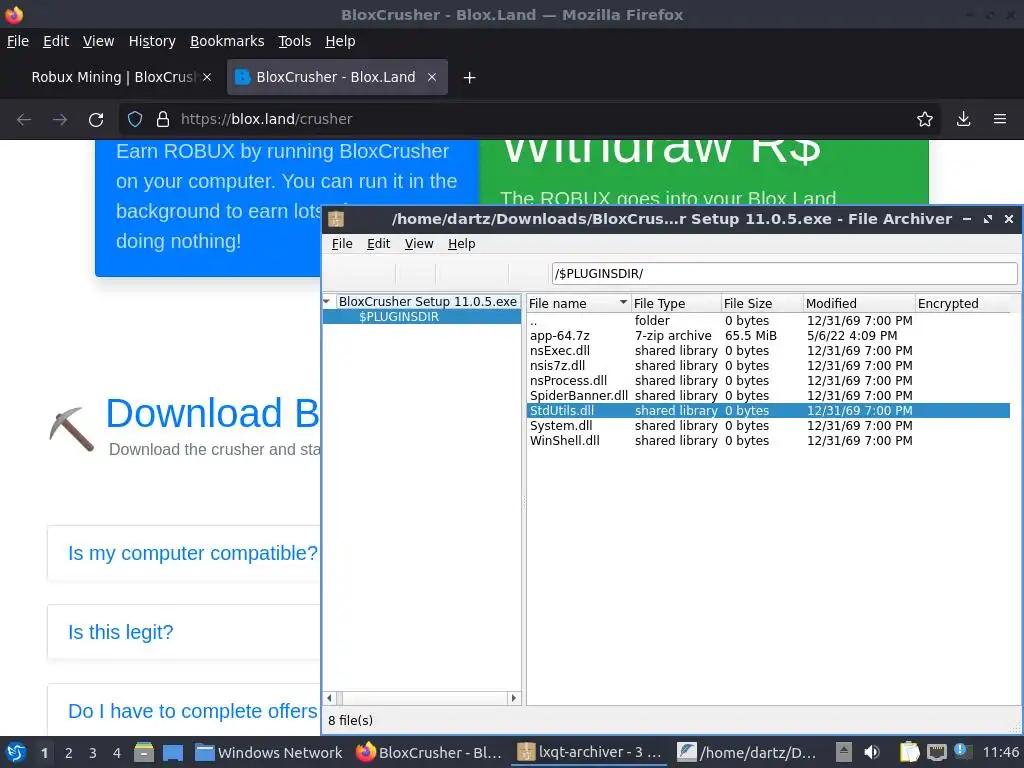This screenshot has height=768, width=1024.
Task: View site security padlock info
Action: 163,119
